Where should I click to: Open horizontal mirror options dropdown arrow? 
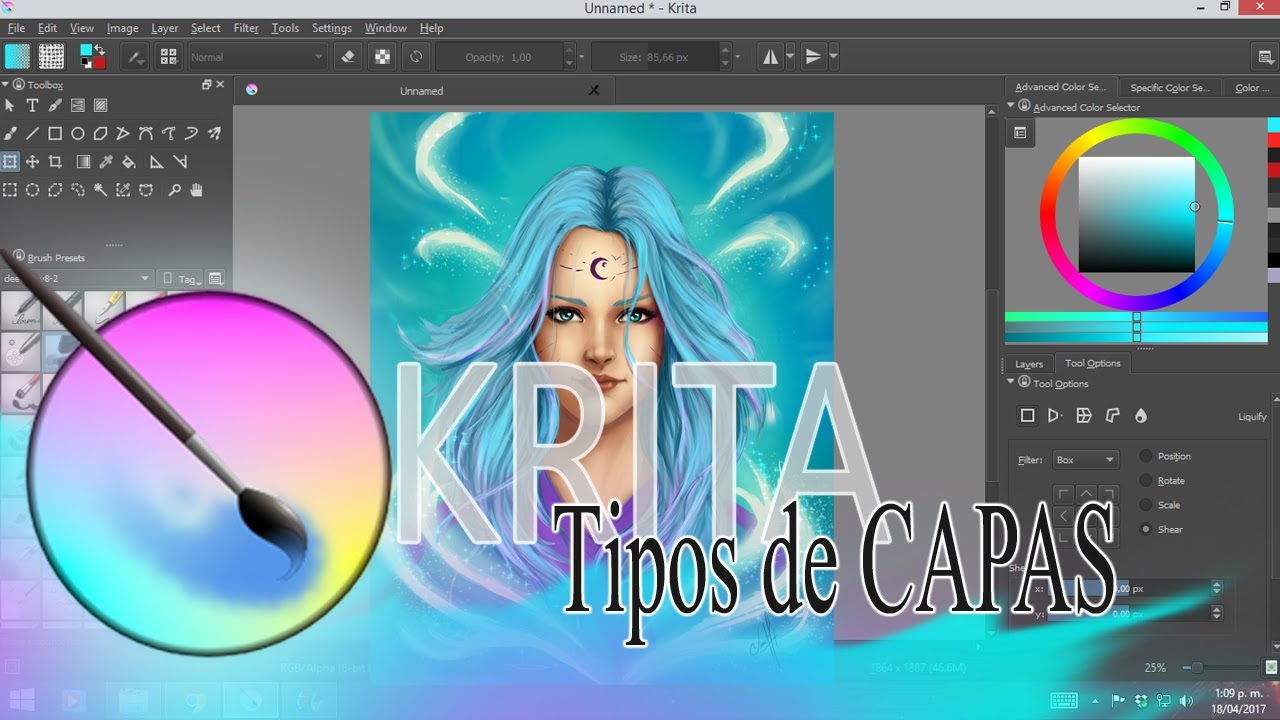coord(790,57)
